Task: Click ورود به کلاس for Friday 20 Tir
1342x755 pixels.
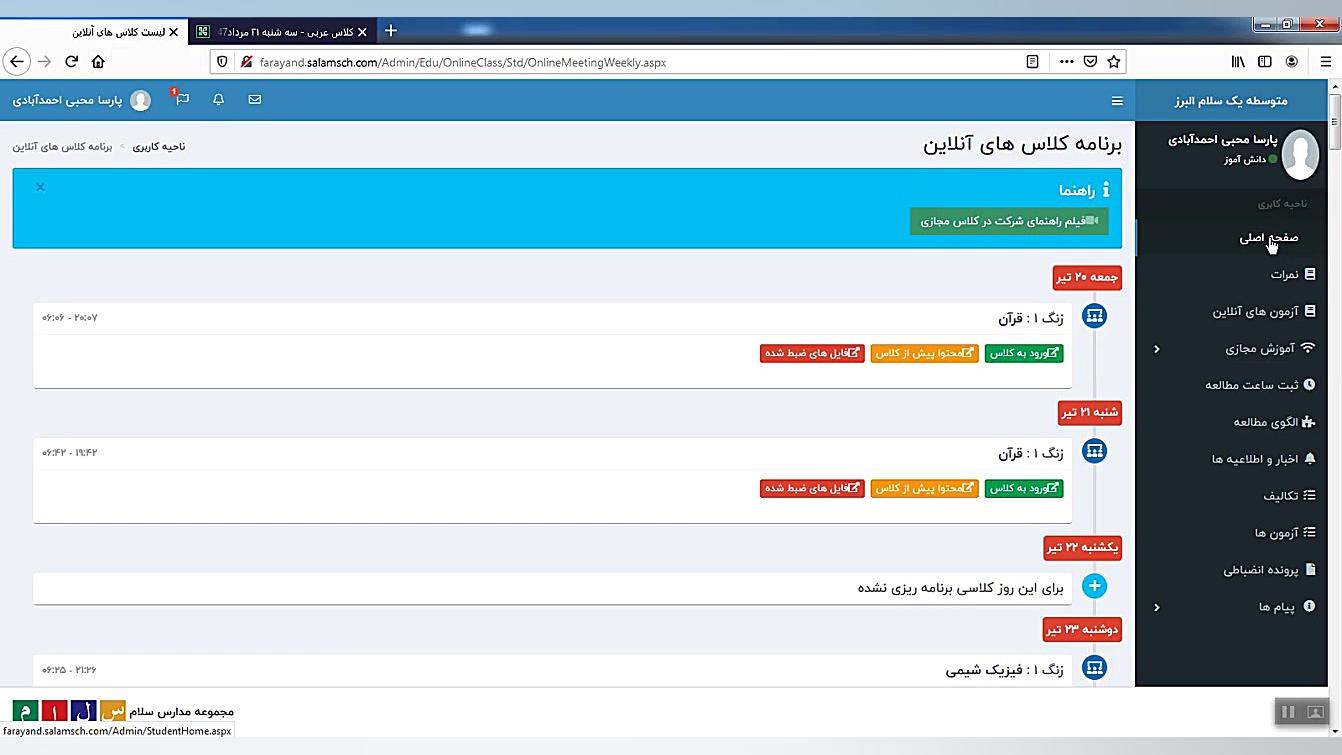Action: (1024, 353)
